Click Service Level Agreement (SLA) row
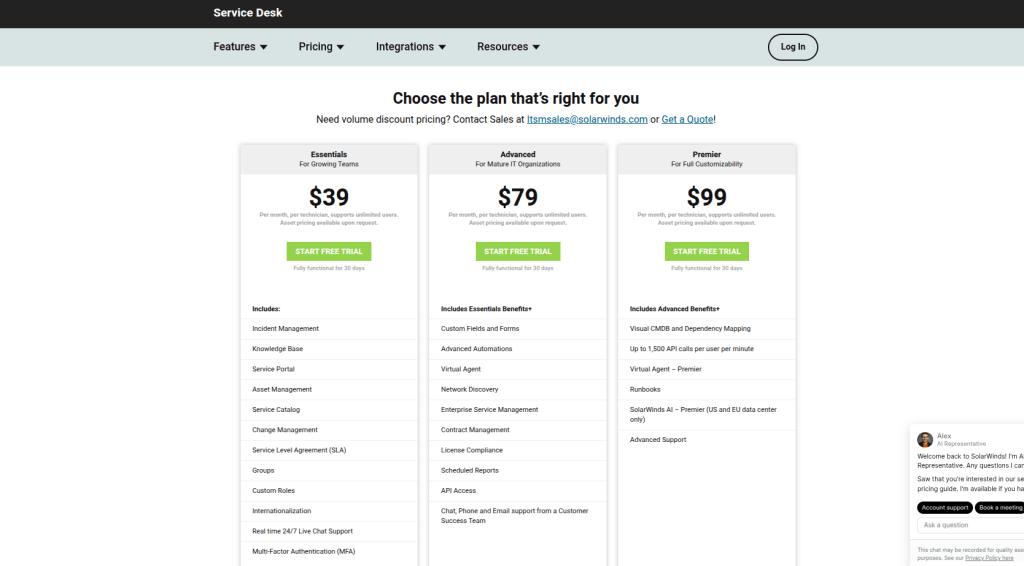Viewport: 1024px width, 566px height. coord(328,450)
